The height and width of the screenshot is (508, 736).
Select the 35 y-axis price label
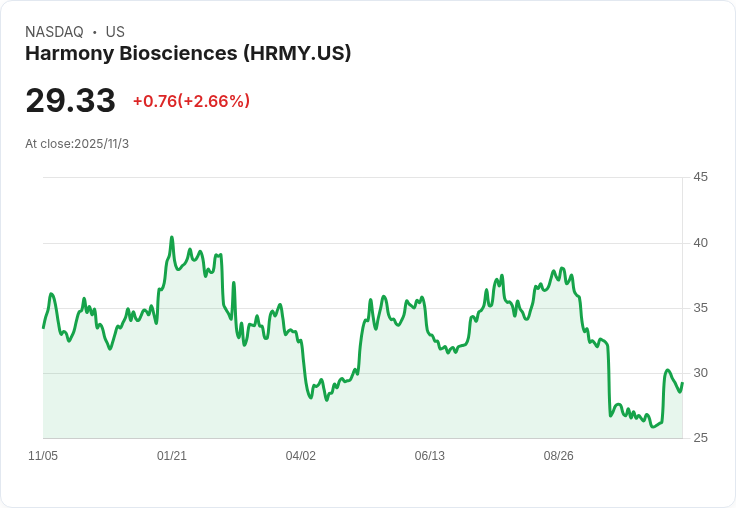pos(700,308)
